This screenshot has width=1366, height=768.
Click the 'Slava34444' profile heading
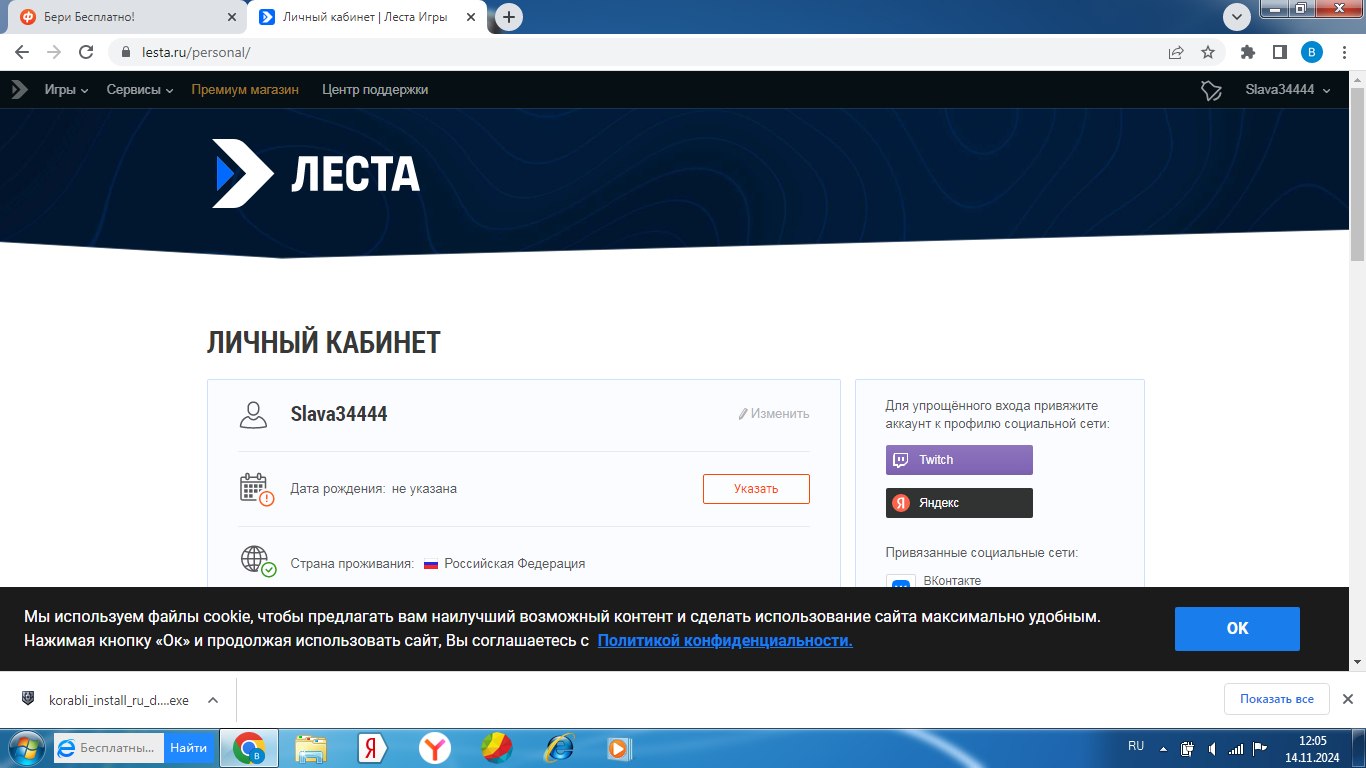339,414
